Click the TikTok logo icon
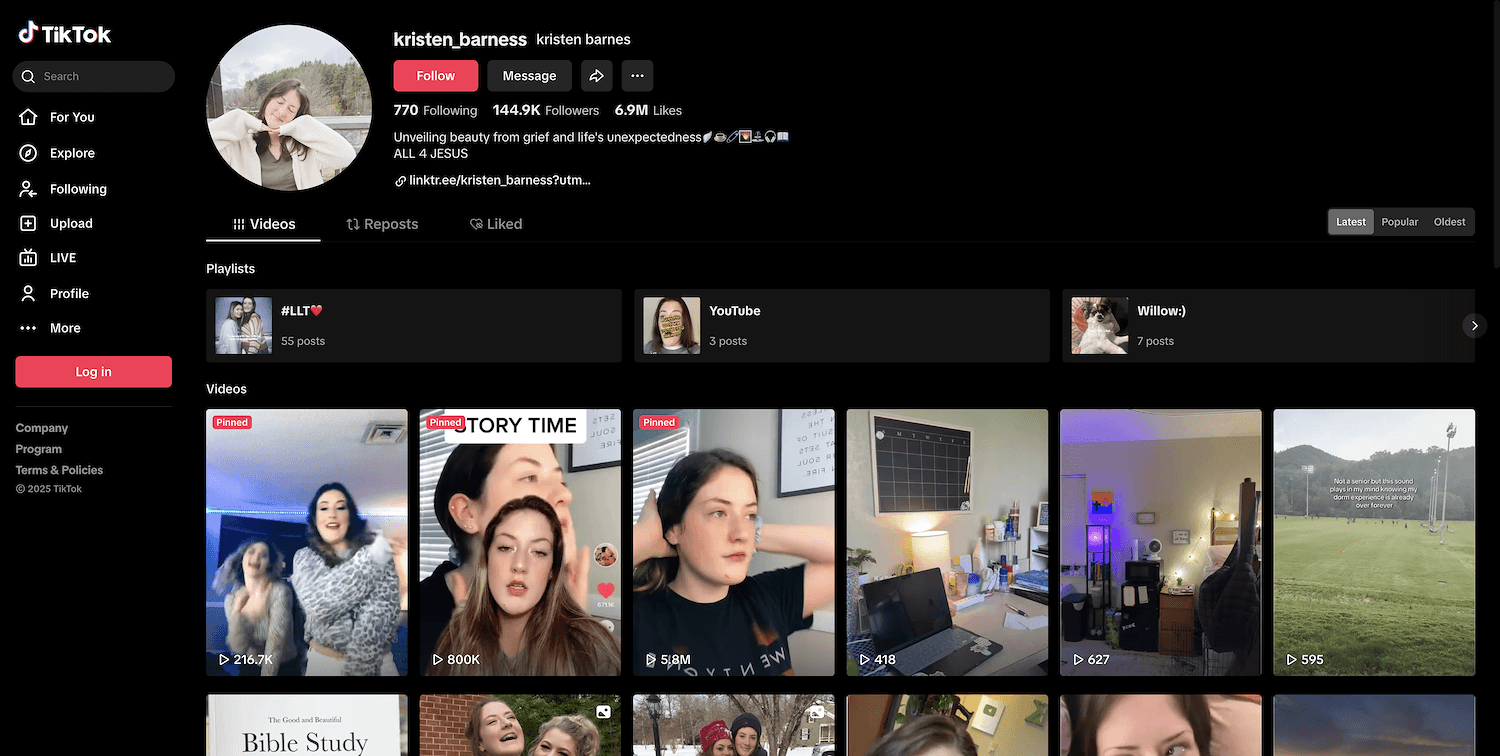 [x=28, y=34]
